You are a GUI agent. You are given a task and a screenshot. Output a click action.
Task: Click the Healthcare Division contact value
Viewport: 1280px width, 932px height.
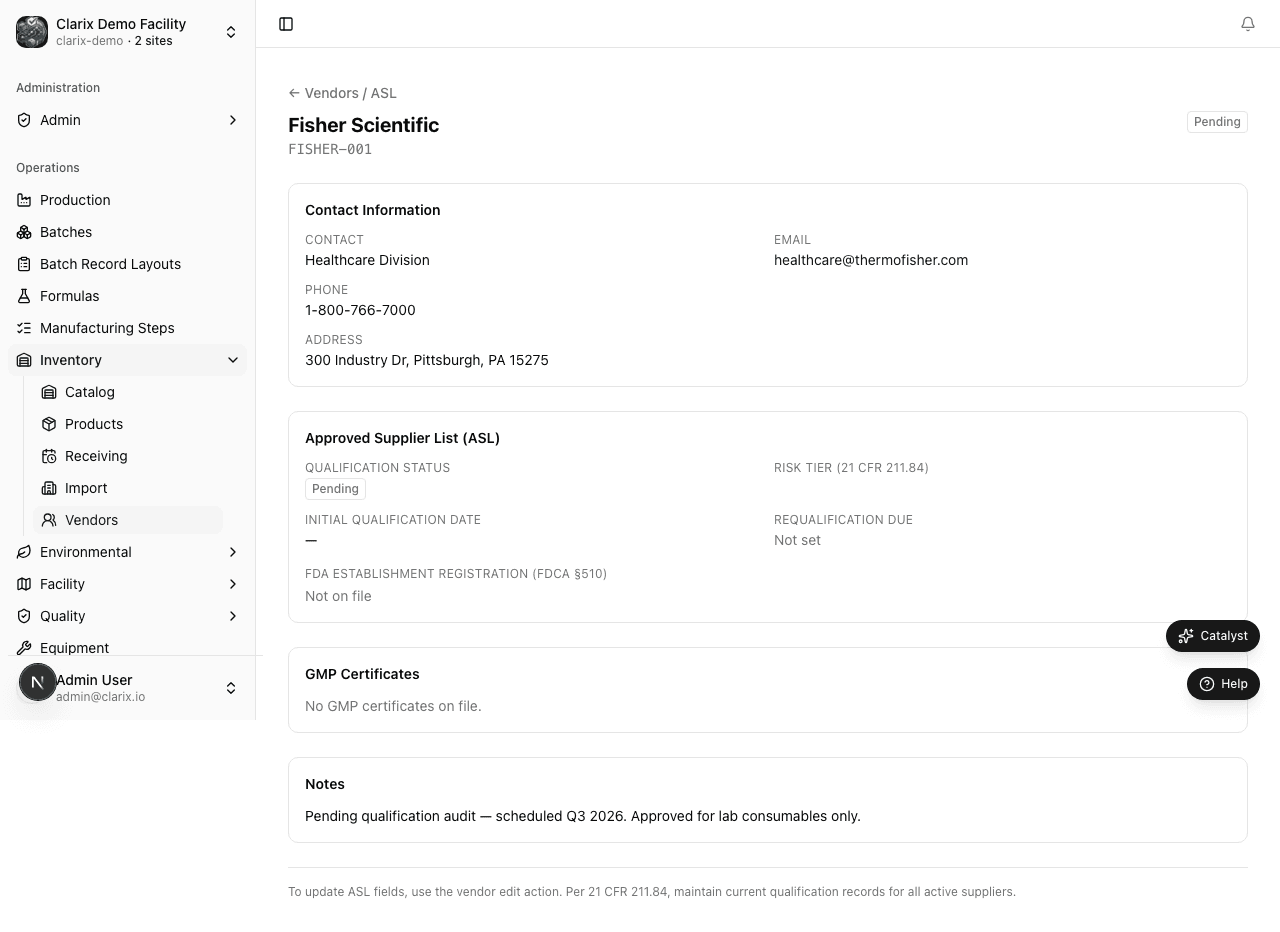(367, 260)
